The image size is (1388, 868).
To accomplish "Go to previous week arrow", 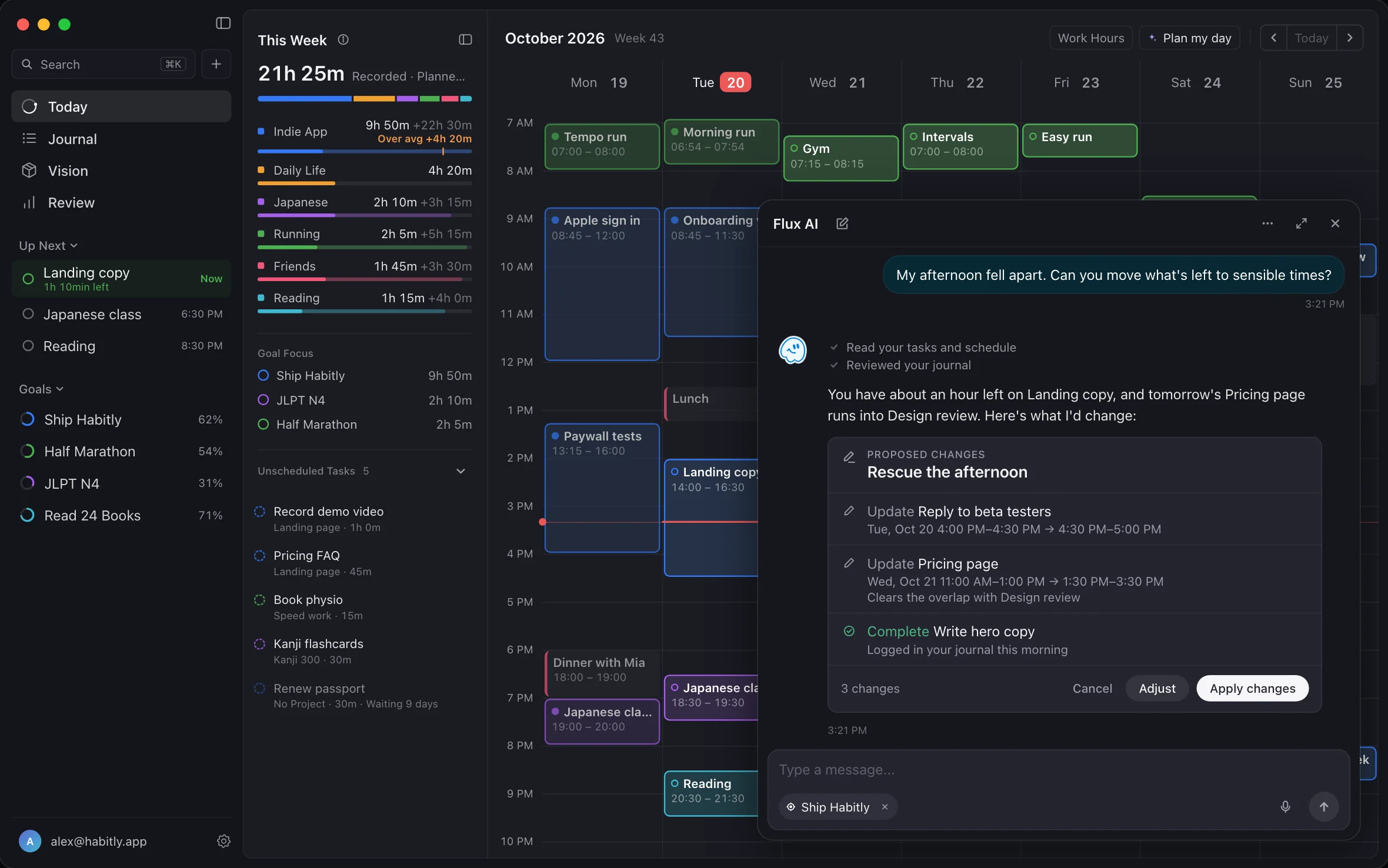I will 1274,38.
